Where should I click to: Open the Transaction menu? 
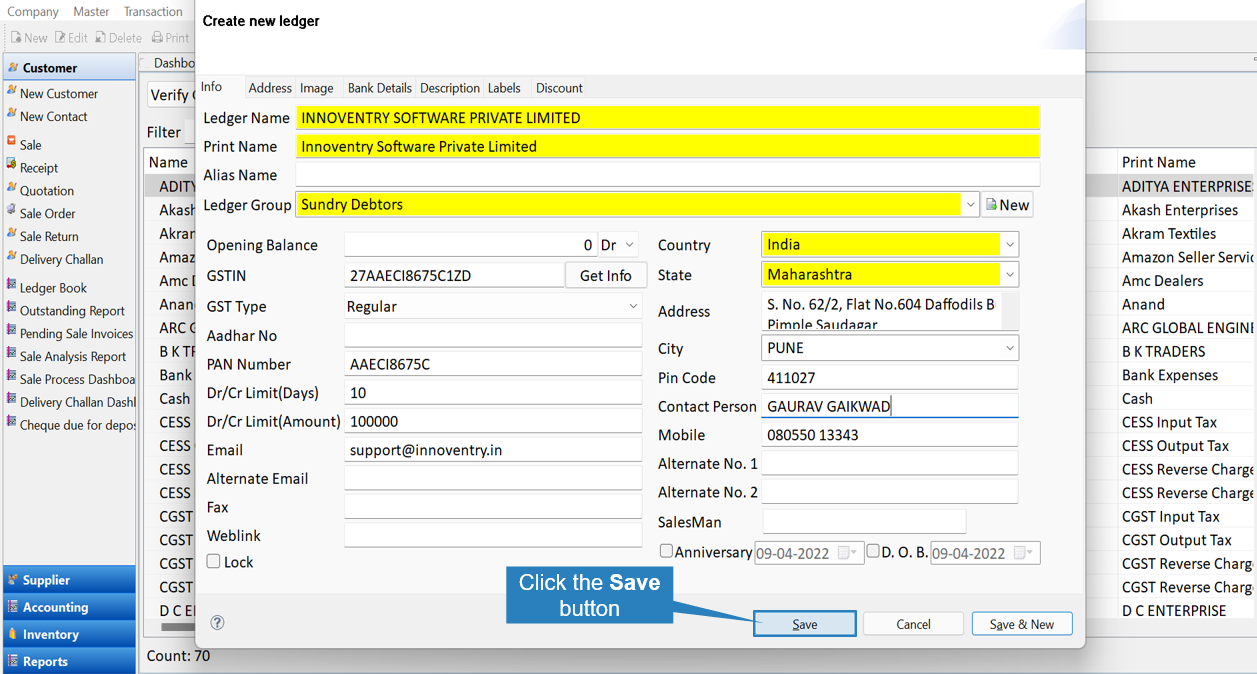click(153, 12)
